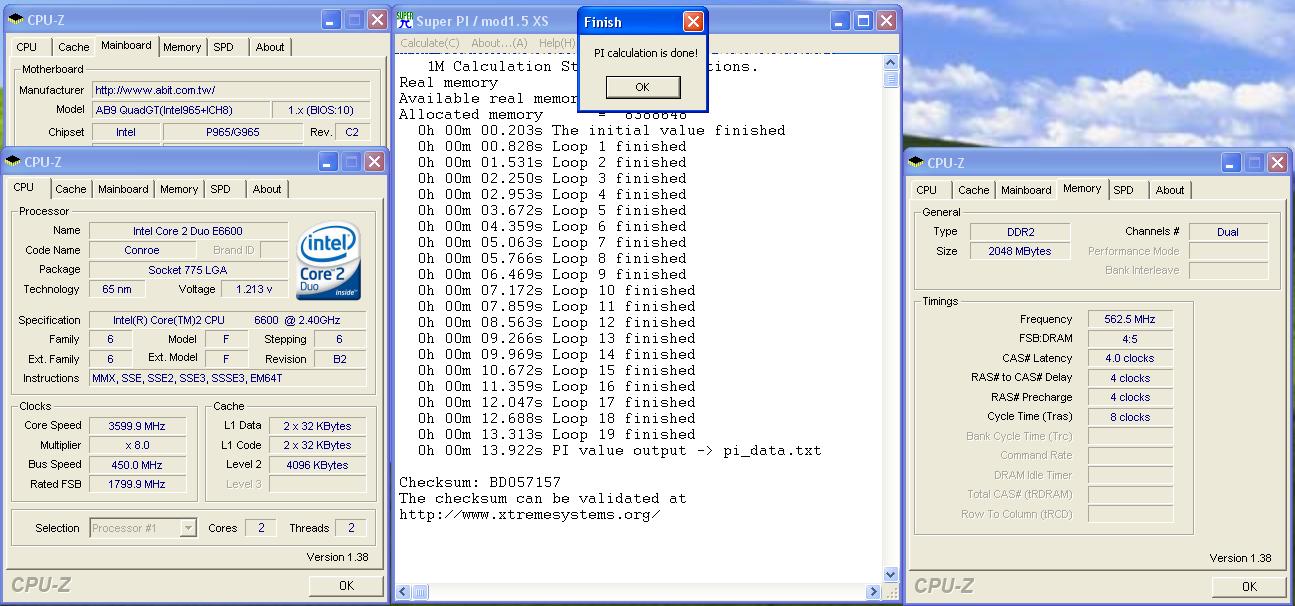Select CPU tab in CPU-Z Memory window

click(x=927, y=190)
